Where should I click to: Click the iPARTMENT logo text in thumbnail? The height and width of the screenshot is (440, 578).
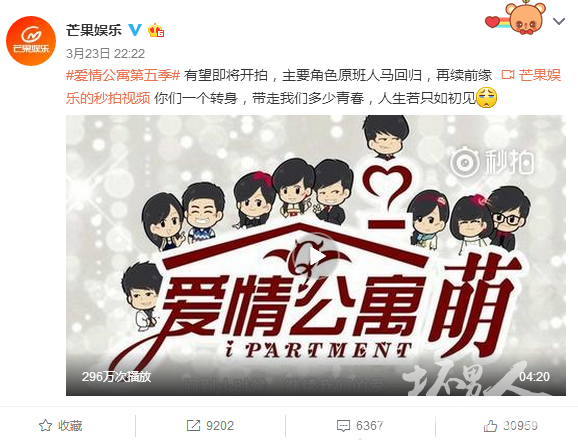pyautogui.click(x=318, y=350)
